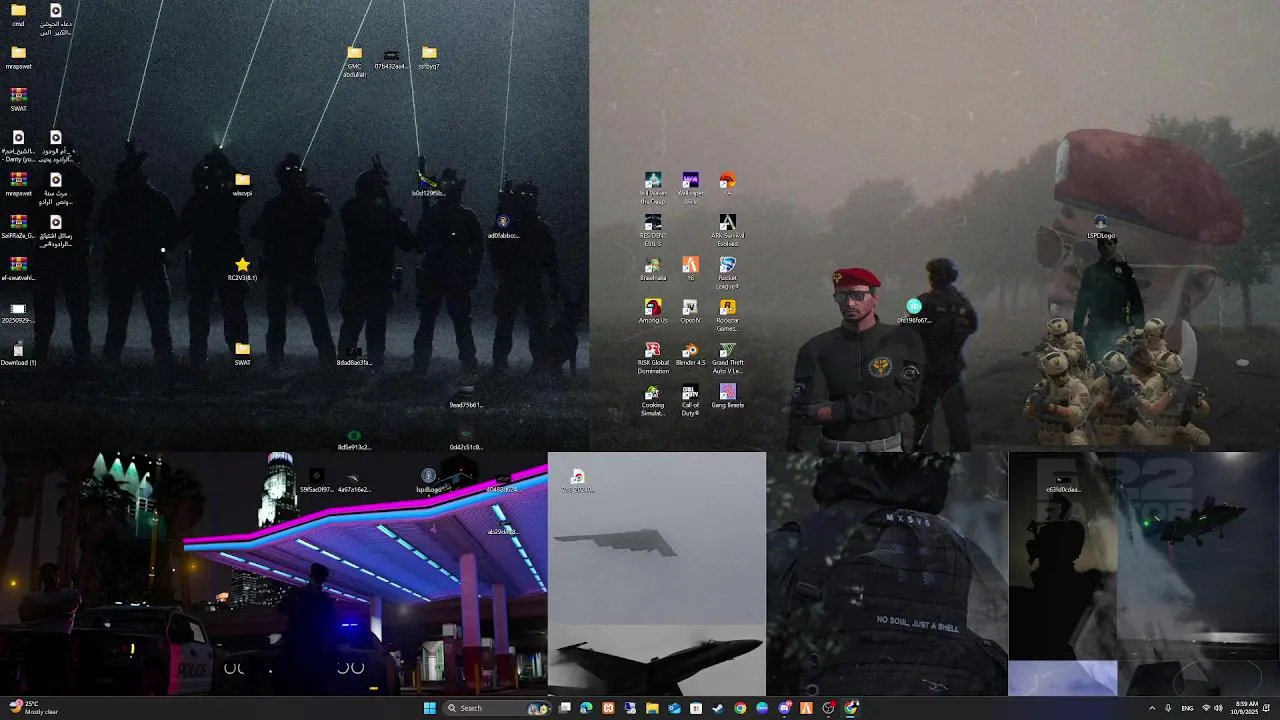Select the 9ead75b61 file icon
Viewport: 1280px width, 720px height.
[466, 397]
